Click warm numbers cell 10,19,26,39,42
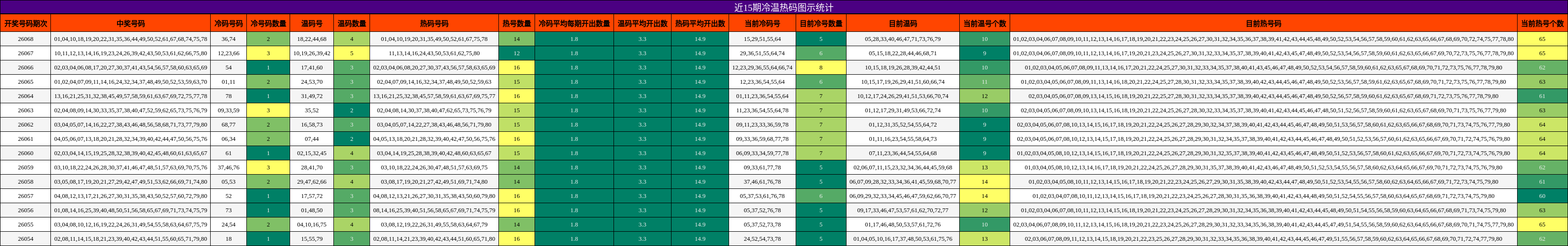1568x246 pixels. (312, 54)
